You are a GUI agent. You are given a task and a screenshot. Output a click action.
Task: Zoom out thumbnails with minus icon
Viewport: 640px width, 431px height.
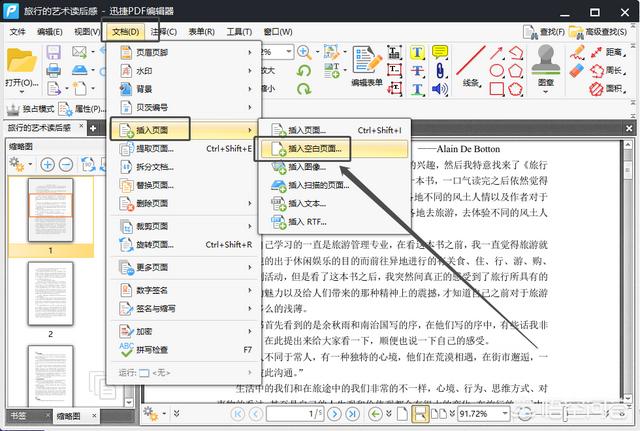[x=66, y=164]
